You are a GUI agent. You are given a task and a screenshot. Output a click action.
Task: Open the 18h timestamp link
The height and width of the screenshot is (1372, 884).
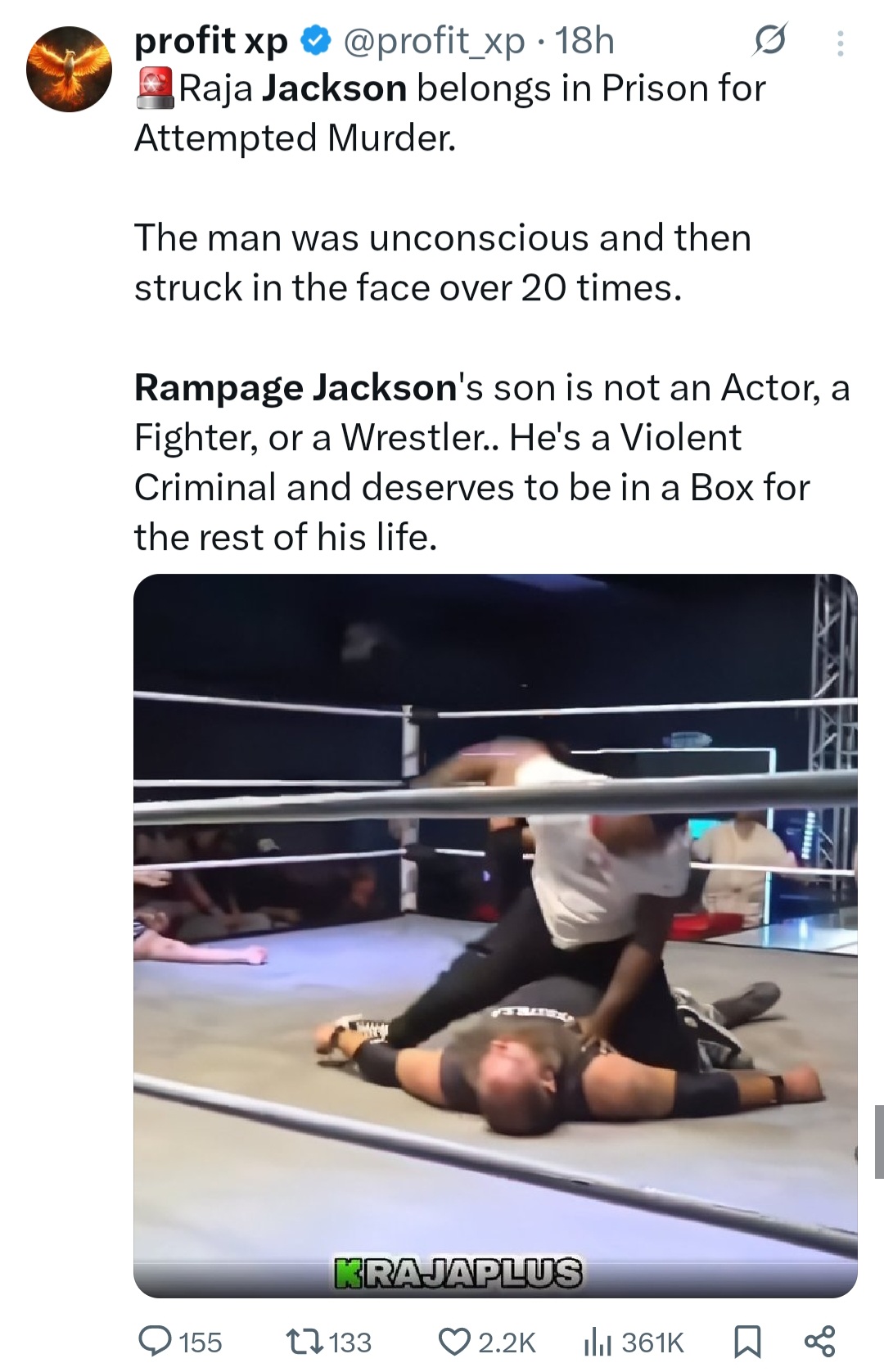(584, 40)
